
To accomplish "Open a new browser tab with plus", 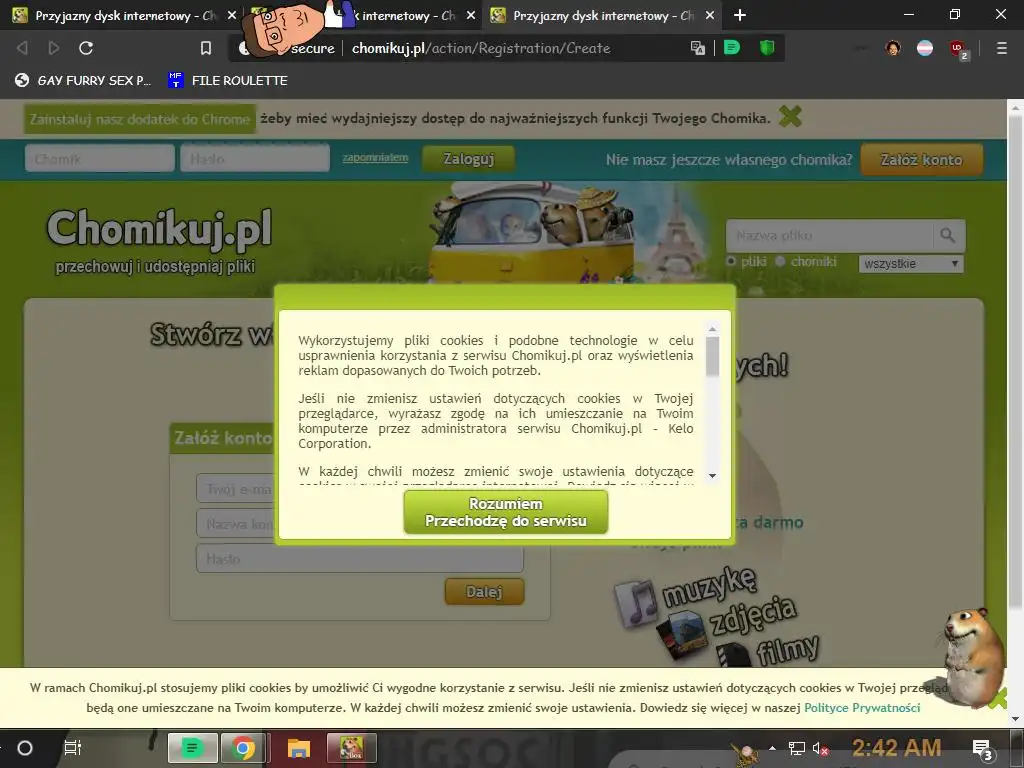I will [x=739, y=14].
